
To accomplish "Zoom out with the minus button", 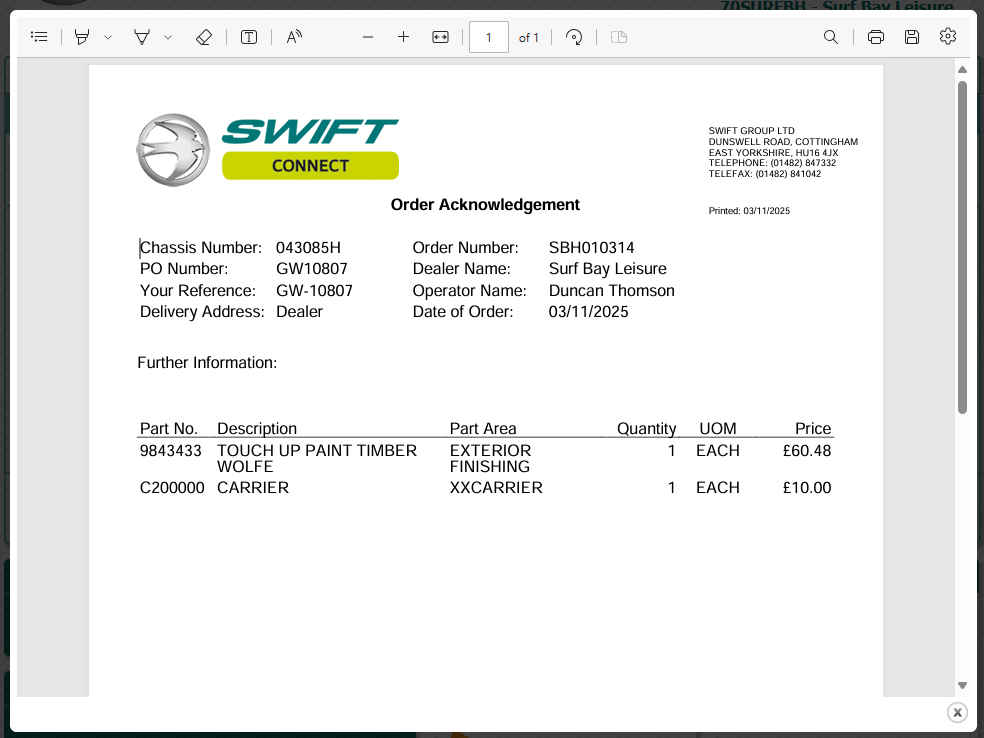I will click(368, 37).
